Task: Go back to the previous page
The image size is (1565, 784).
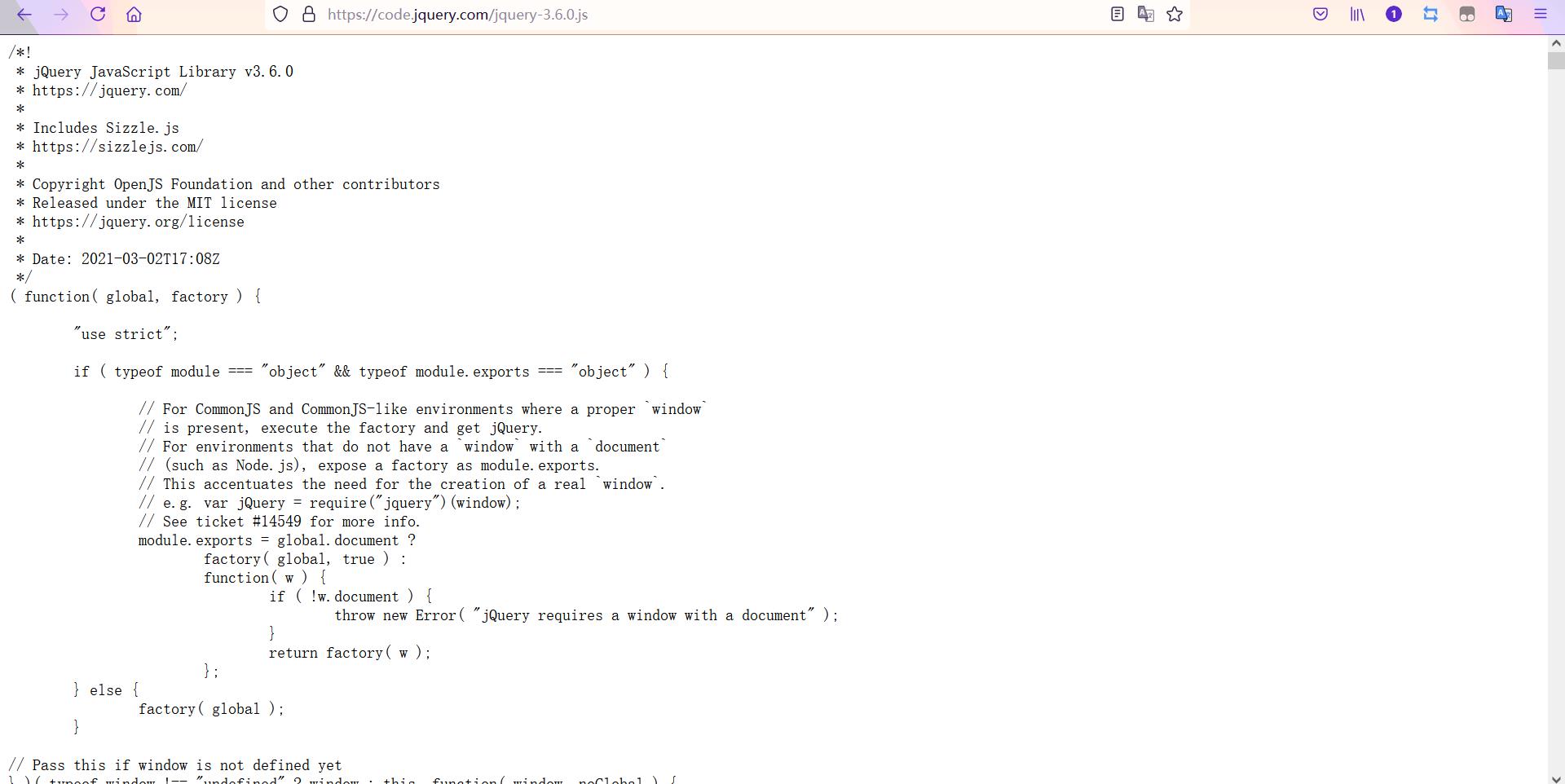Action: point(24,15)
